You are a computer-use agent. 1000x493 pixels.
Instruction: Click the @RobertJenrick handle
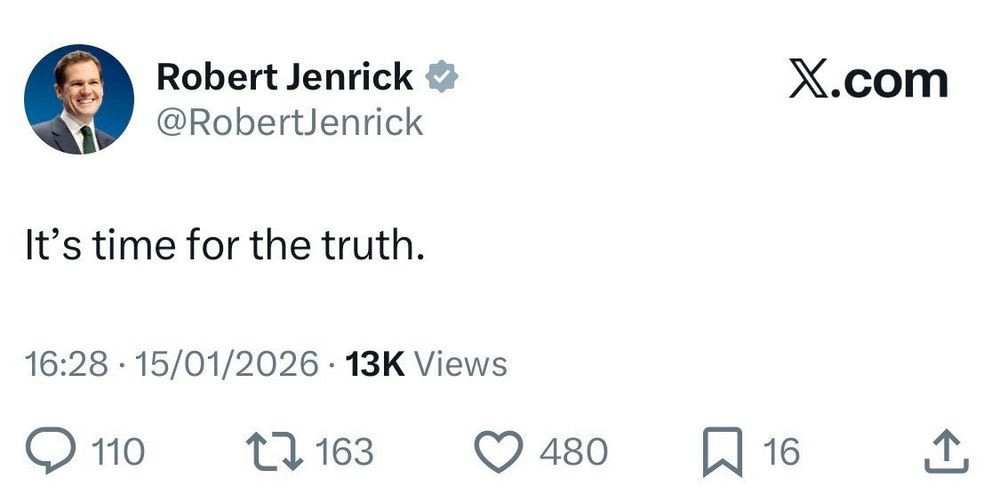[289, 122]
